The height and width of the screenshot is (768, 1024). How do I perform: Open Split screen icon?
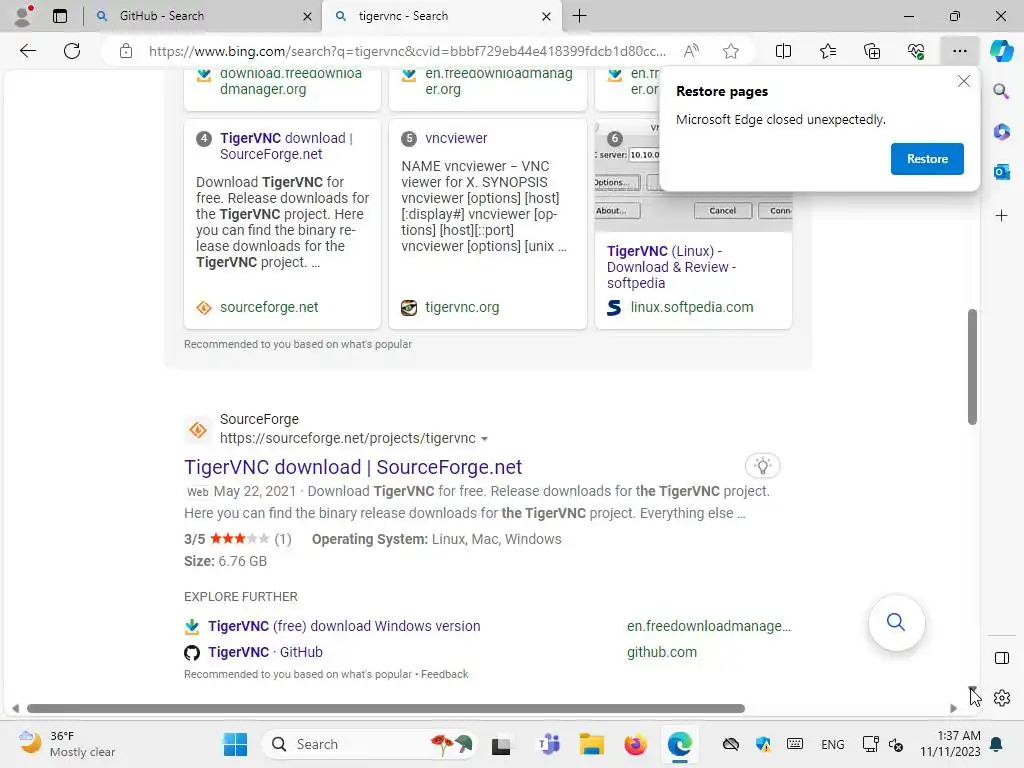(783, 51)
